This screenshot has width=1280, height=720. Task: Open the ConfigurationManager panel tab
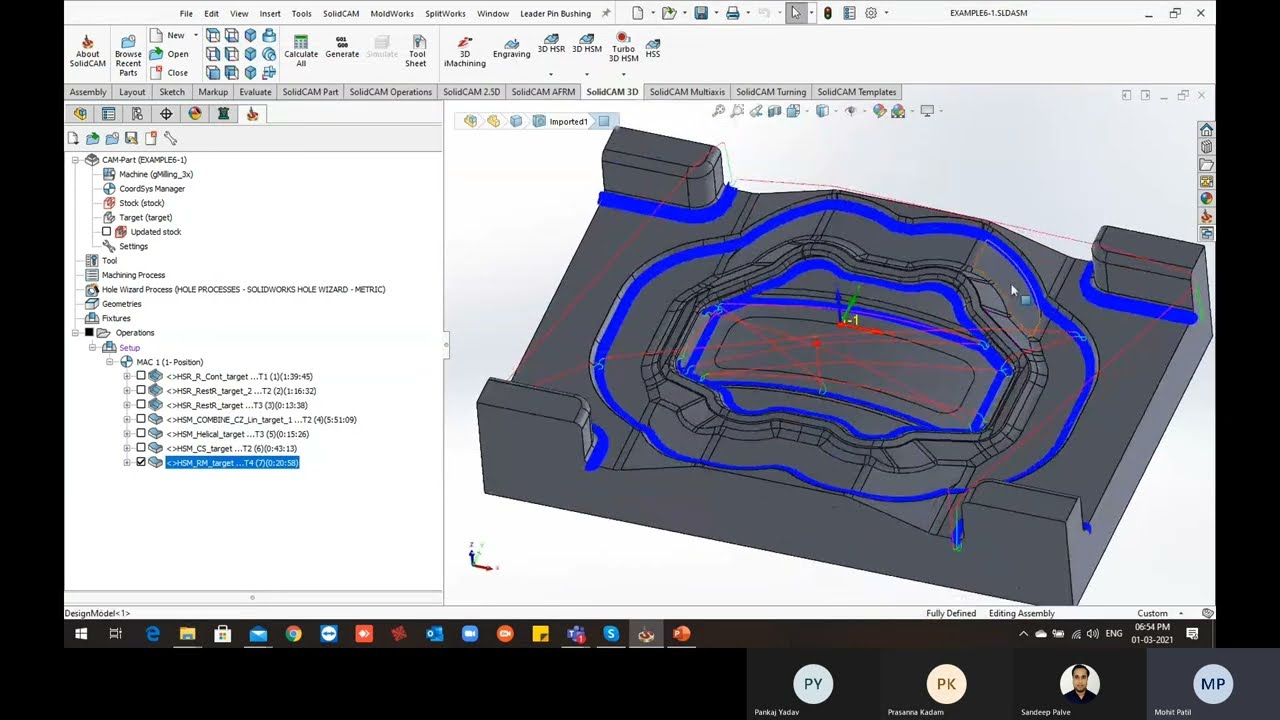pos(137,114)
